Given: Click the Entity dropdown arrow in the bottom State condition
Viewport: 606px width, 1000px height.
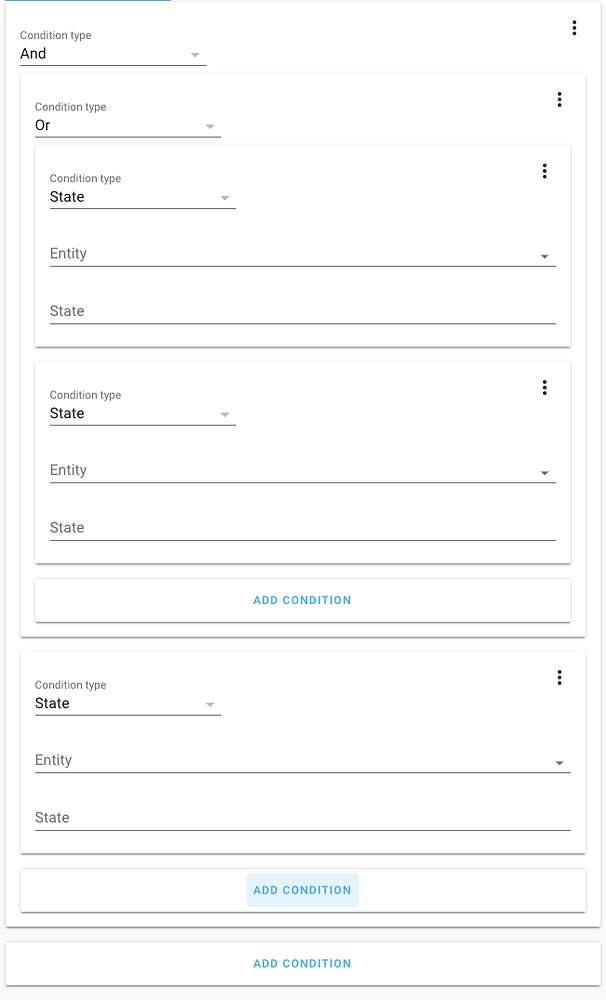Looking at the screenshot, I should (x=561, y=763).
